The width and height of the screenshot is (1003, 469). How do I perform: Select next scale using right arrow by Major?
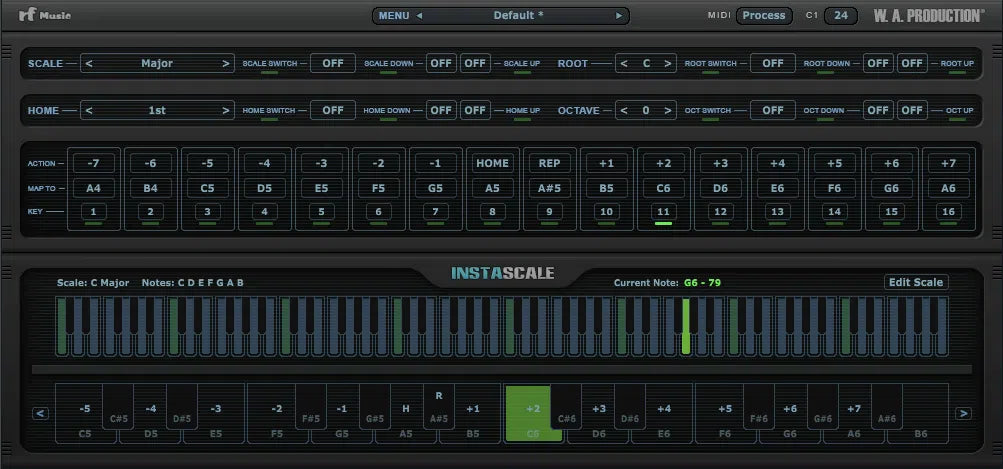[226, 63]
